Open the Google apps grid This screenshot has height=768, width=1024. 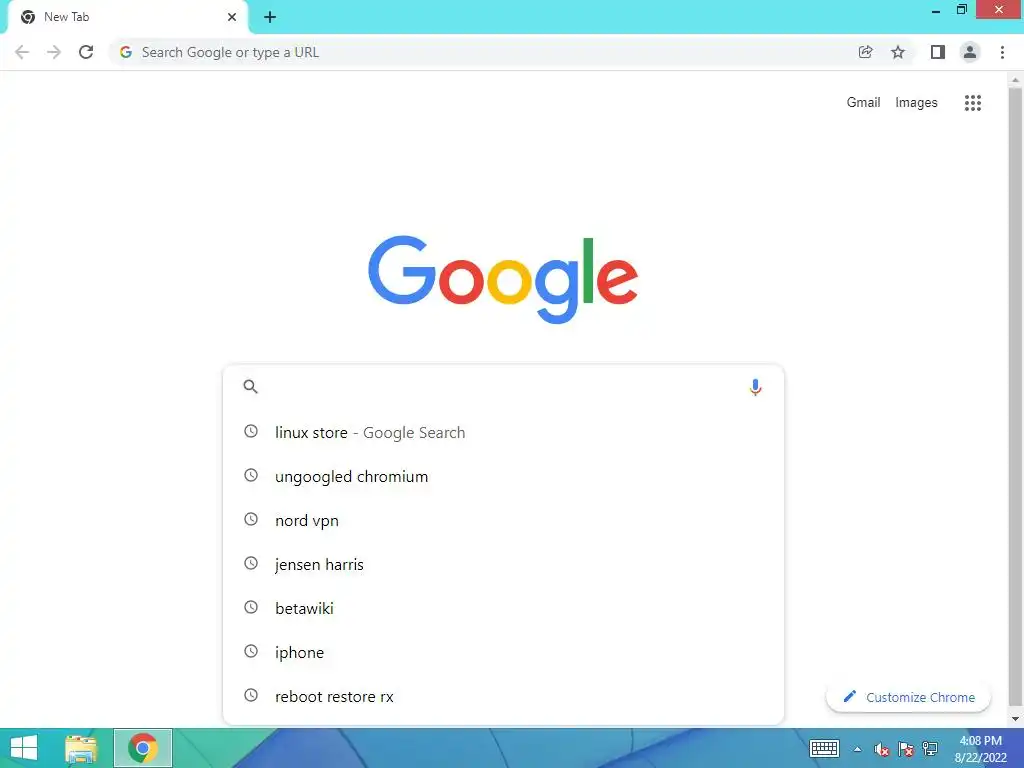click(x=972, y=103)
